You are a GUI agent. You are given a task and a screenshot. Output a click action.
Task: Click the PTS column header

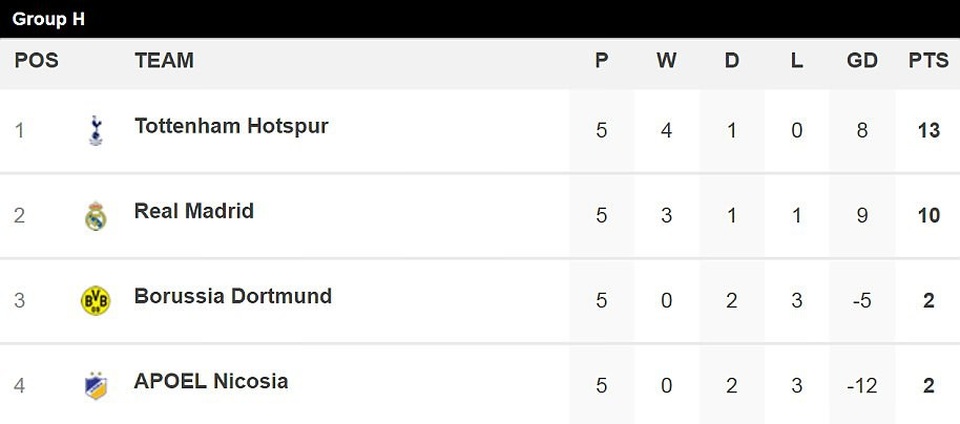[928, 60]
